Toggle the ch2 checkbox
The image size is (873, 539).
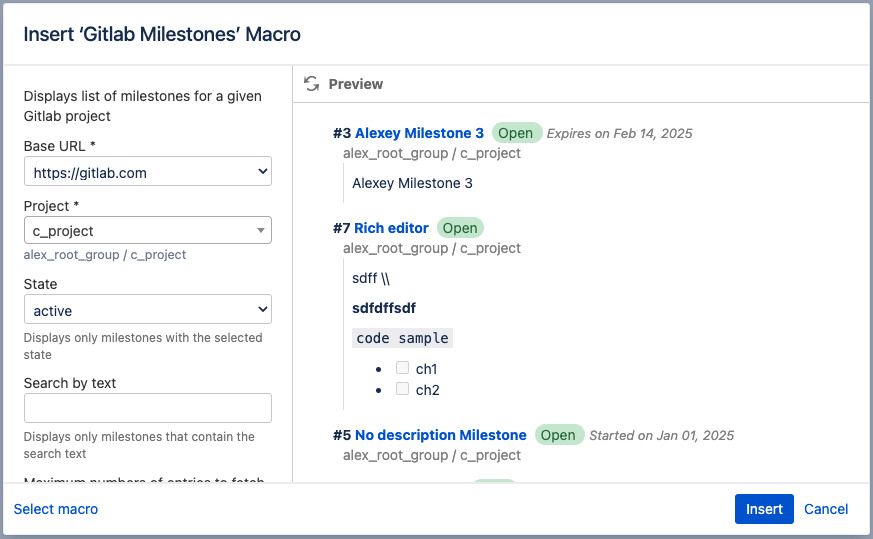[403, 389]
